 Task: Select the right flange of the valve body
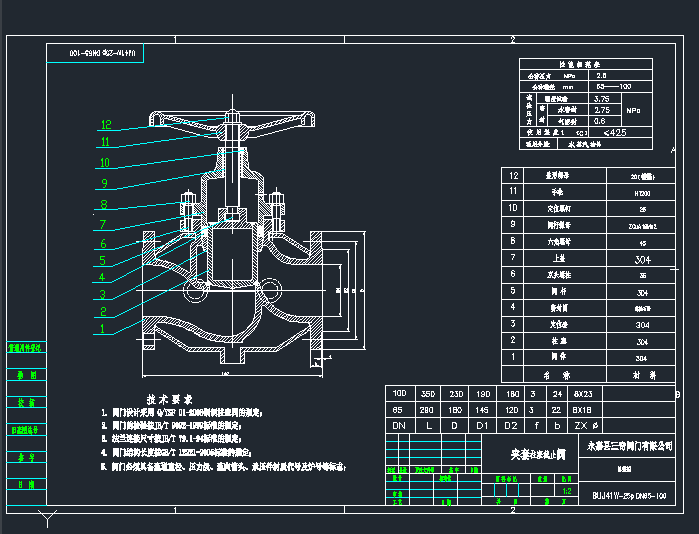tap(322, 292)
